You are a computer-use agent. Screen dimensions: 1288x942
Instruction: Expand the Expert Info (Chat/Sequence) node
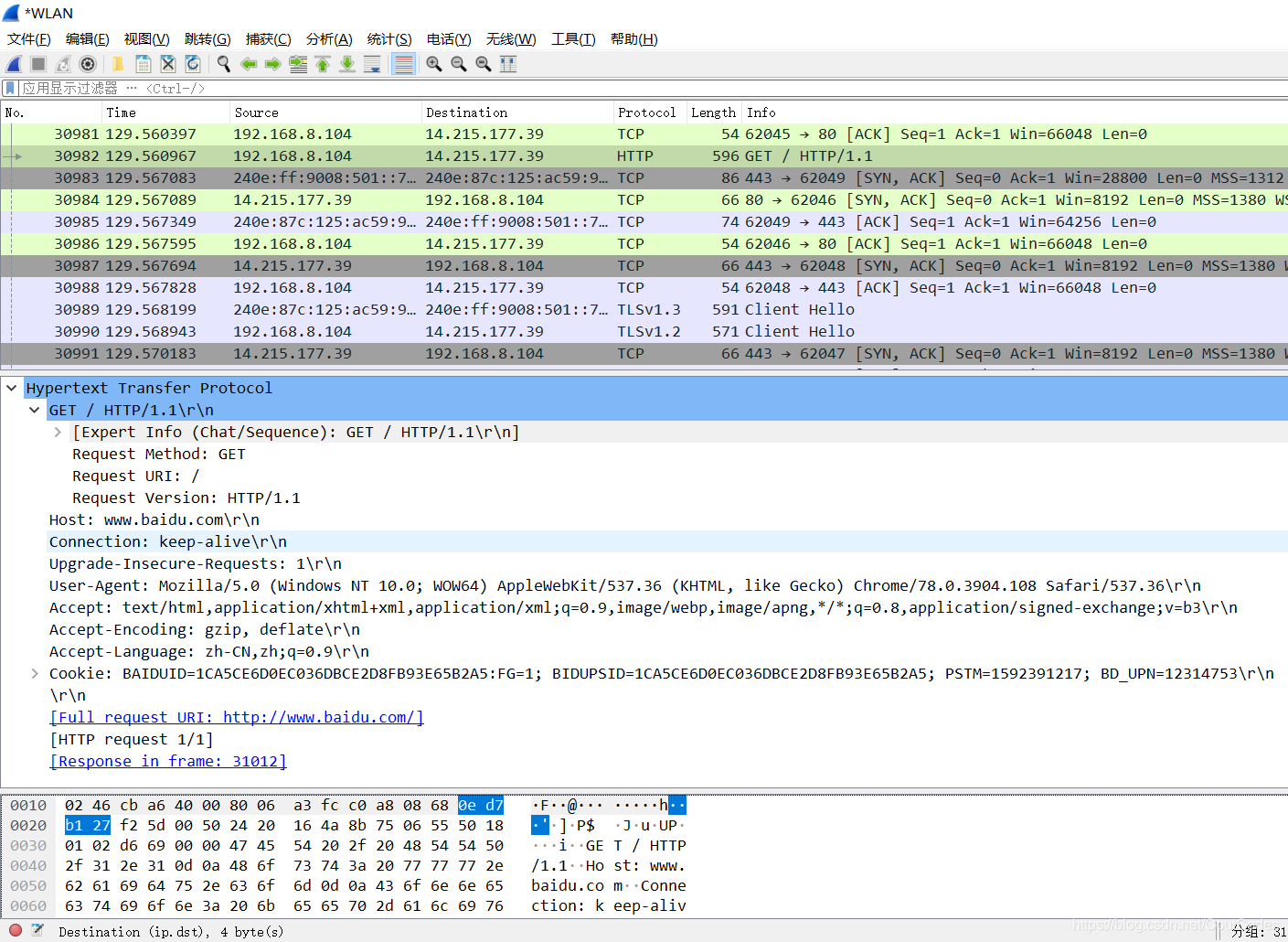58,432
